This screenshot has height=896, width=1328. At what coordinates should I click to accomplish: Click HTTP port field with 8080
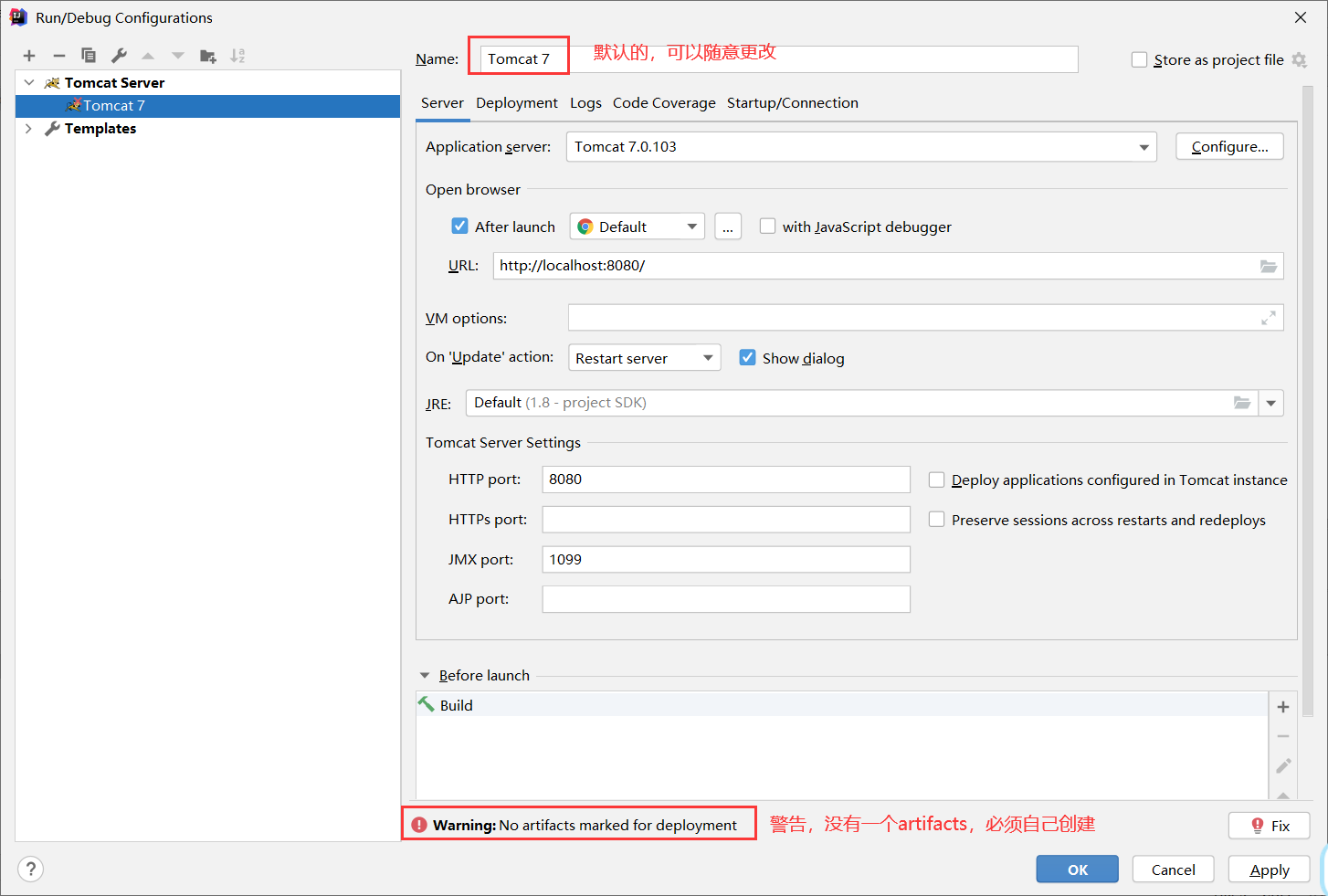(x=726, y=480)
